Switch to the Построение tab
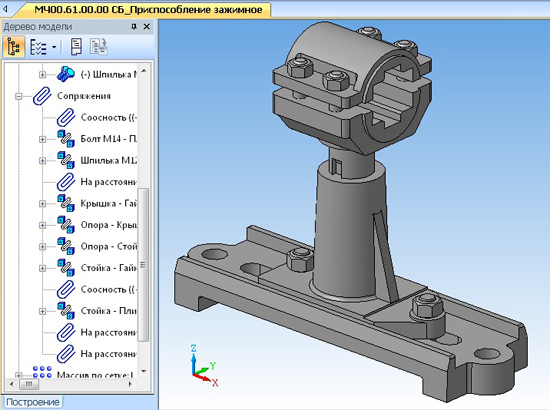This screenshot has width=550, height=410. pyautogui.click(x=33, y=402)
